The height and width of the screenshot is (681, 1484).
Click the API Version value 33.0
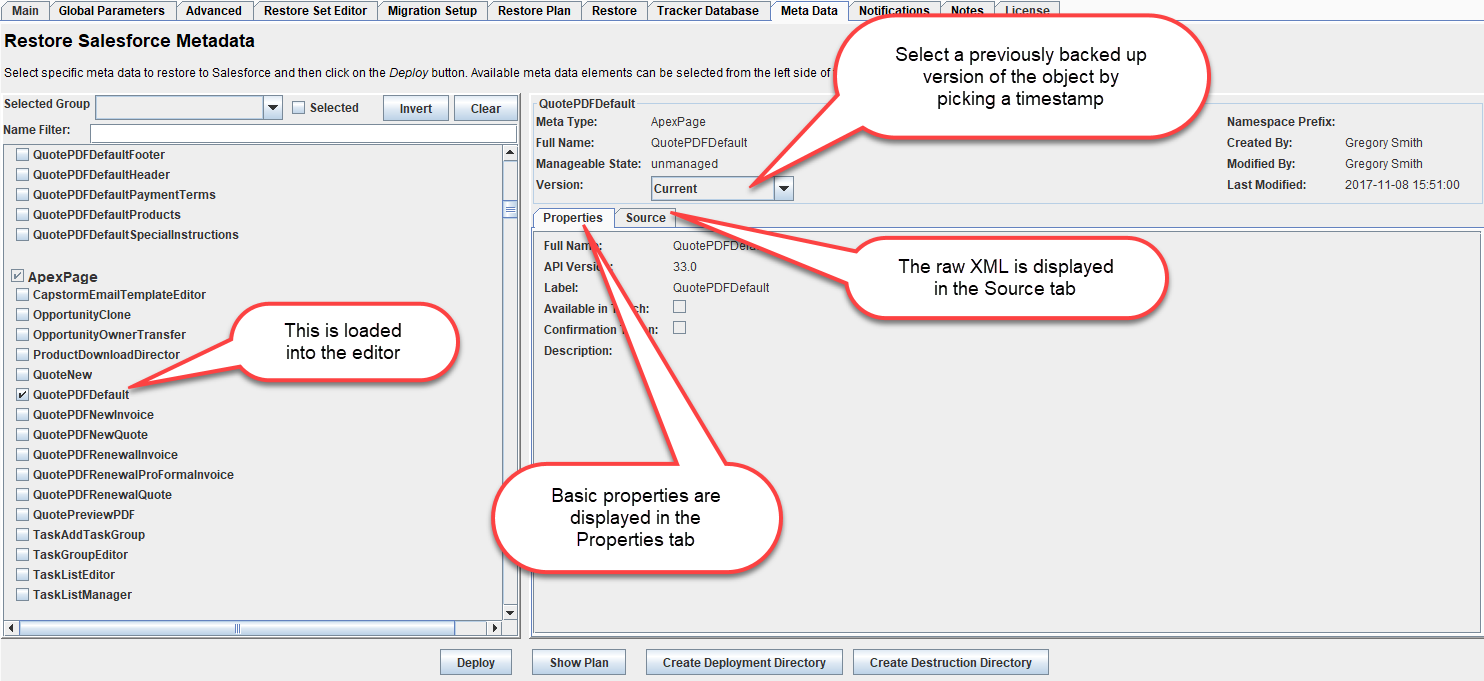coord(685,267)
